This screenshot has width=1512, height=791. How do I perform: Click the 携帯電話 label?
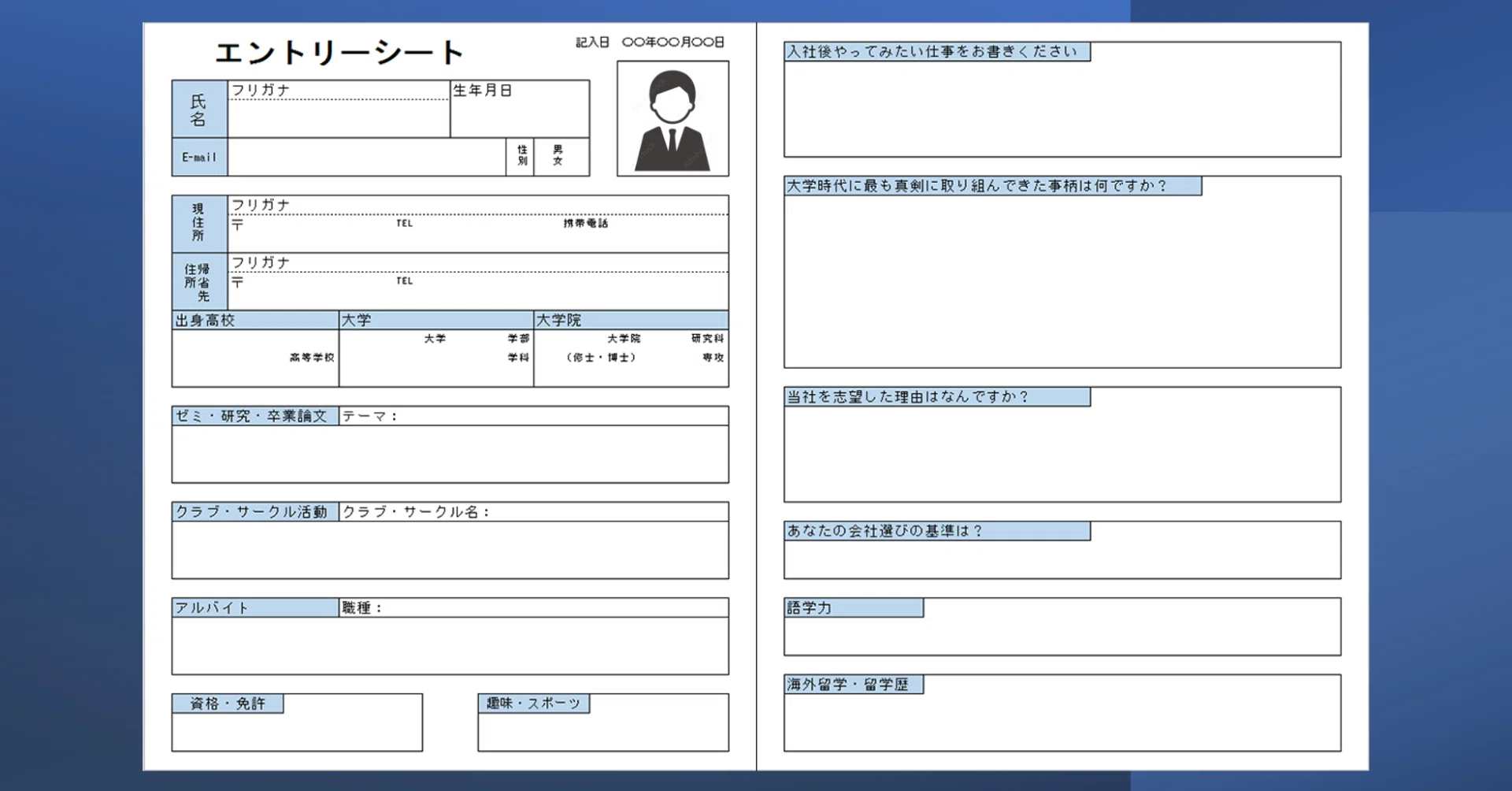click(585, 224)
